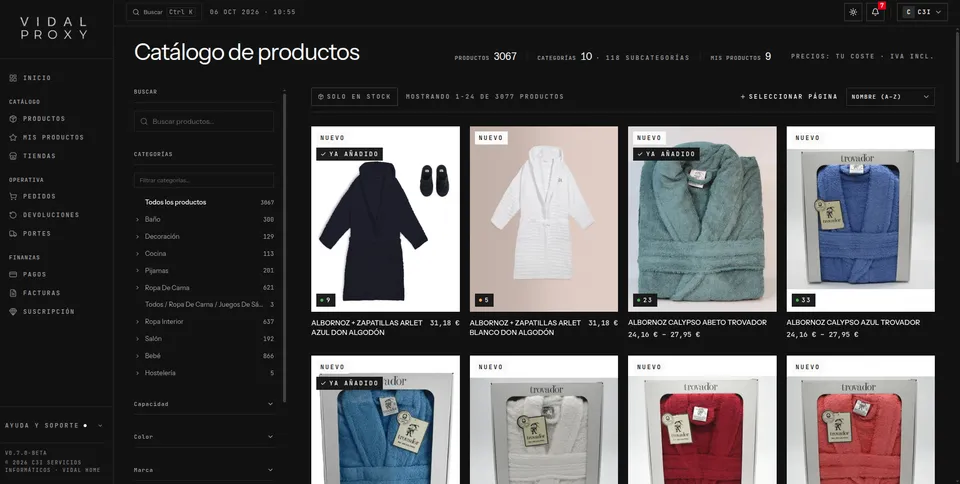The width and height of the screenshot is (960, 484).
Task: Click Albornoz Calypso Abeto Trovador title
Action: 697,322
